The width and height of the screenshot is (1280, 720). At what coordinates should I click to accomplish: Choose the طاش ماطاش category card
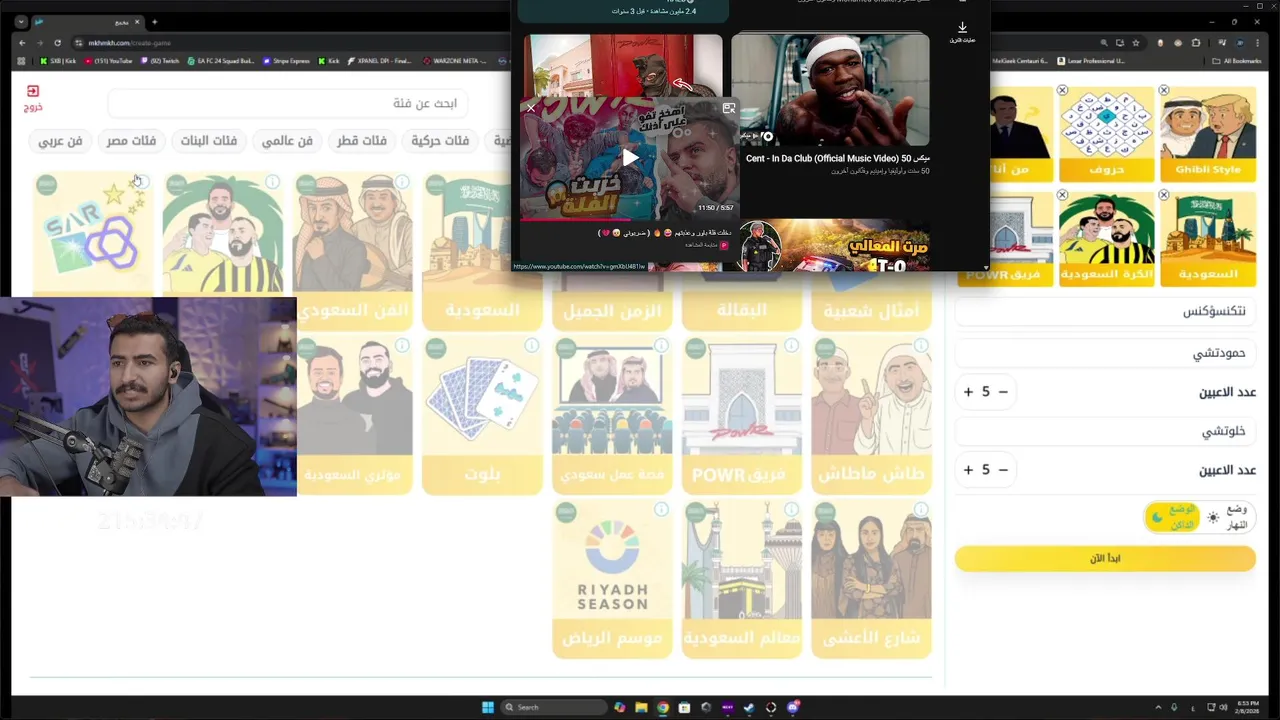[x=871, y=415]
